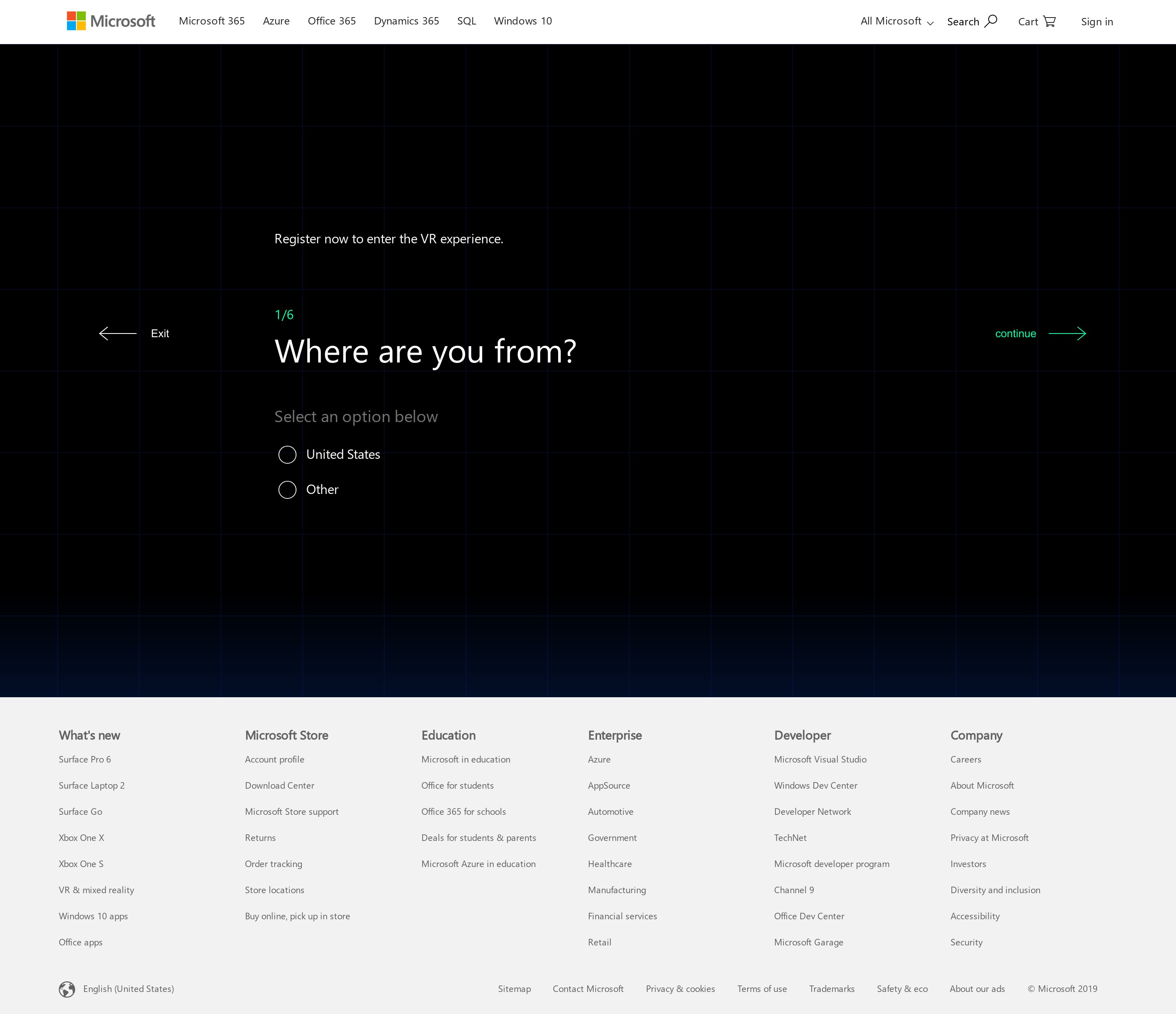Image resolution: width=1176 pixels, height=1014 pixels.
Task: Go to Windows 10 in top navigation
Action: tap(522, 21)
